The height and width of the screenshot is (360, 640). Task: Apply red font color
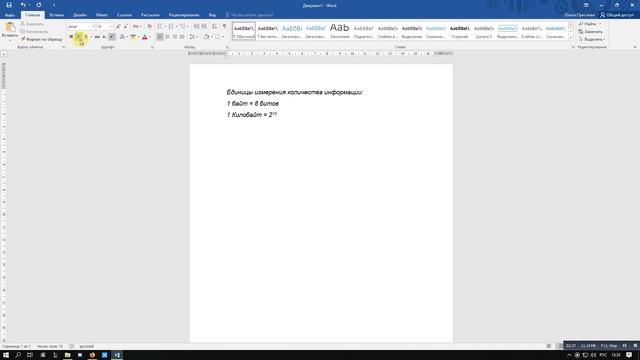click(144, 37)
